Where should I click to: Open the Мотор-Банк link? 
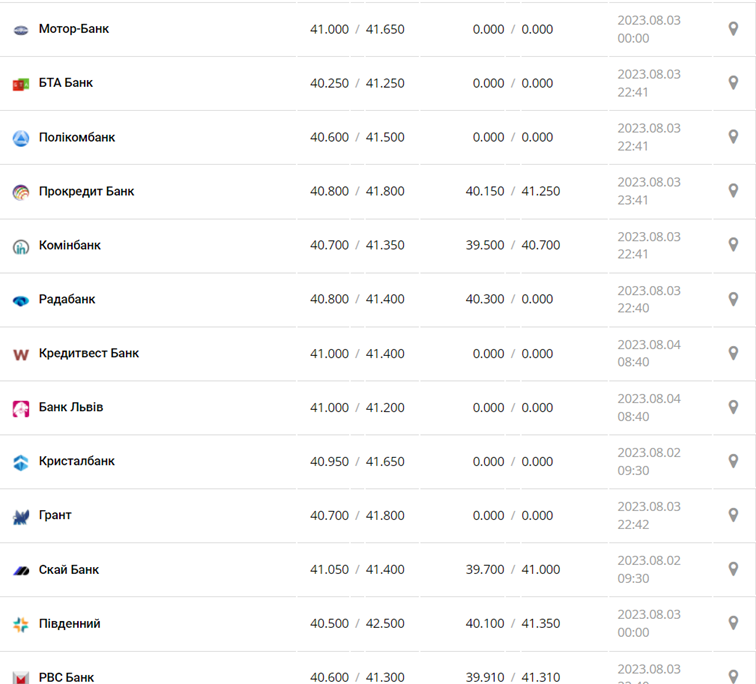[x=73, y=29]
